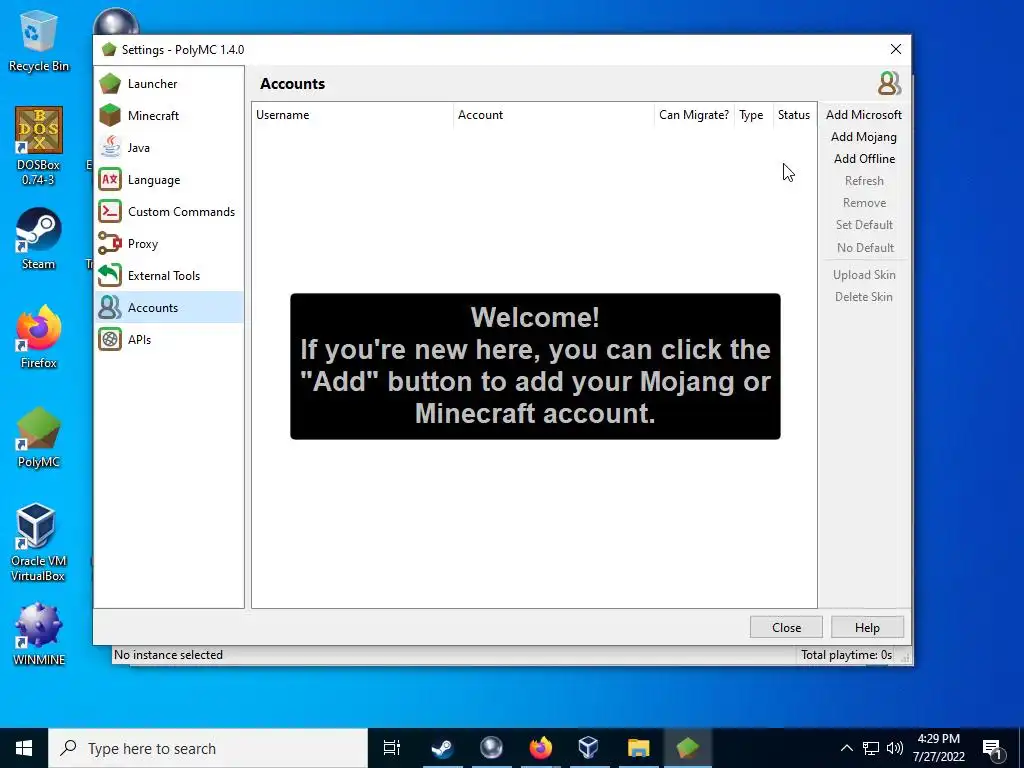Click the Custom Commands terminal icon

(110, 212)
